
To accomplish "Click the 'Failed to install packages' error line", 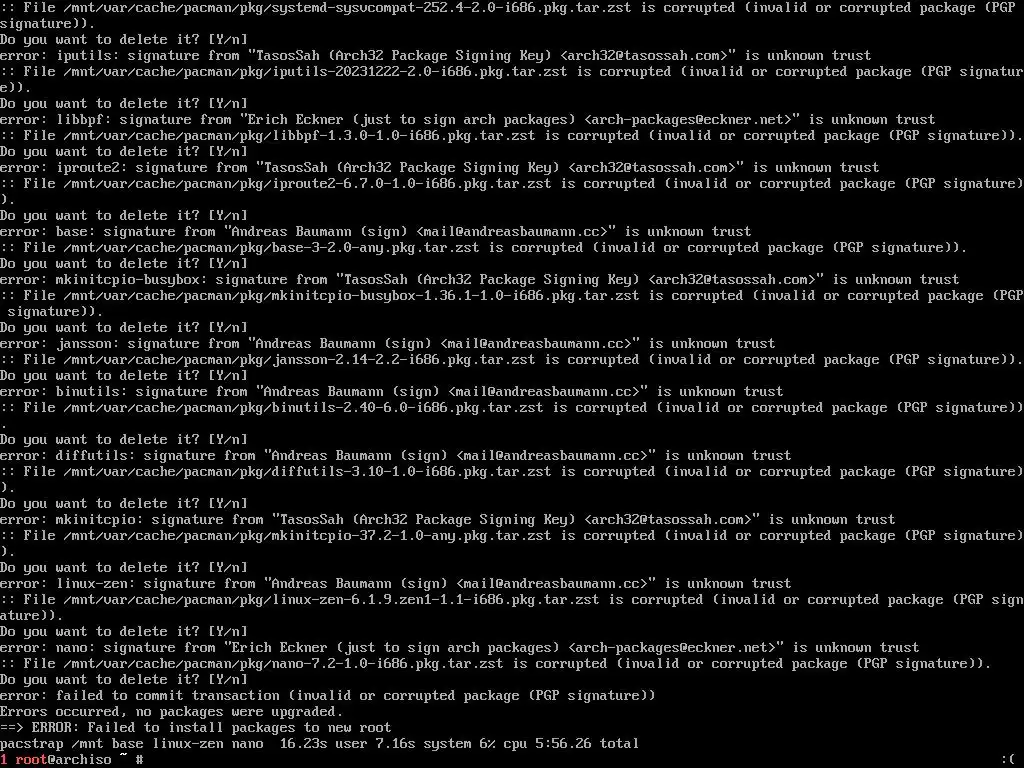I will pyautogui.click(x=195, y=728).
